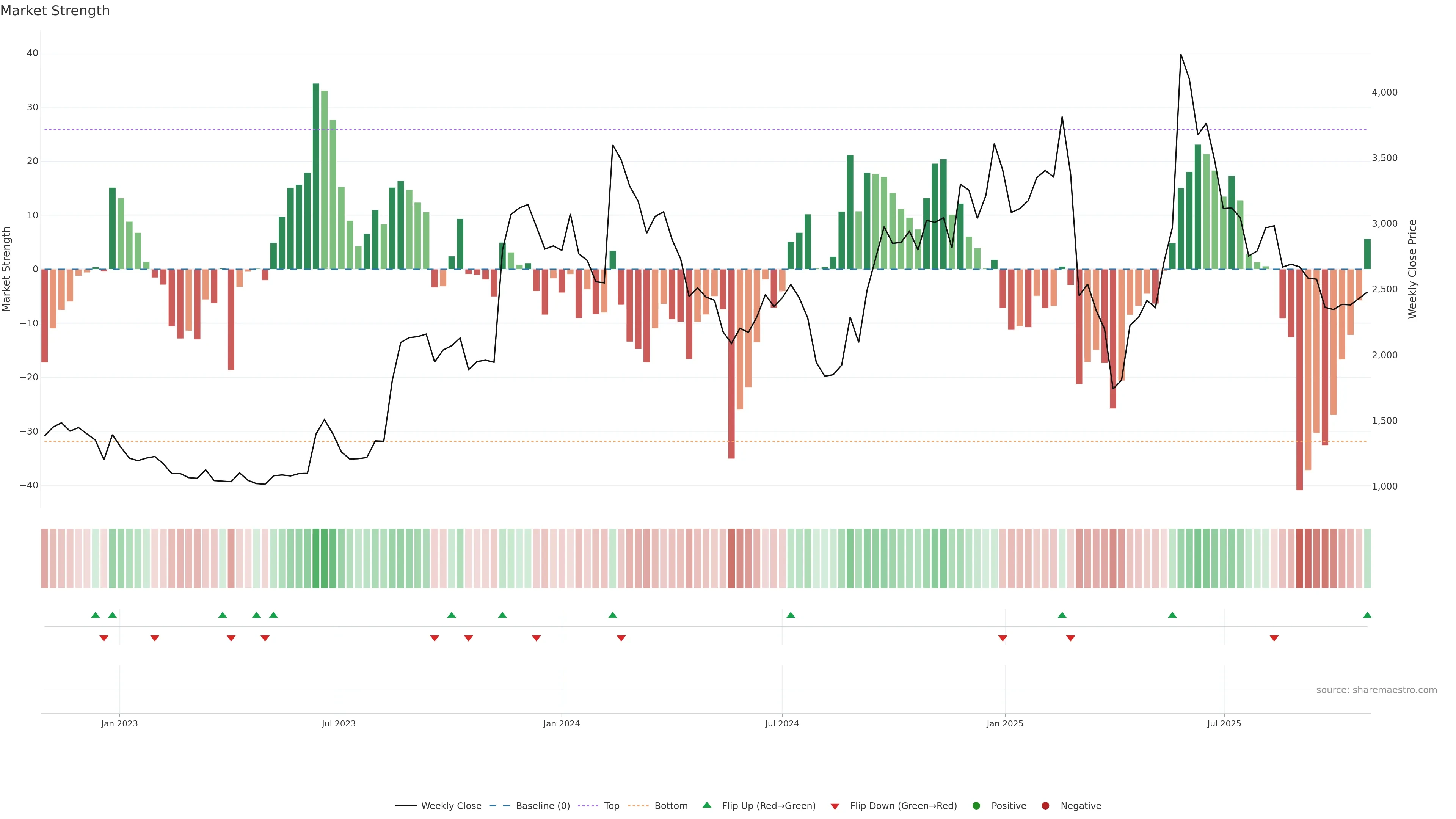Click the Positive green circle legend icon

tap(976, 806)
